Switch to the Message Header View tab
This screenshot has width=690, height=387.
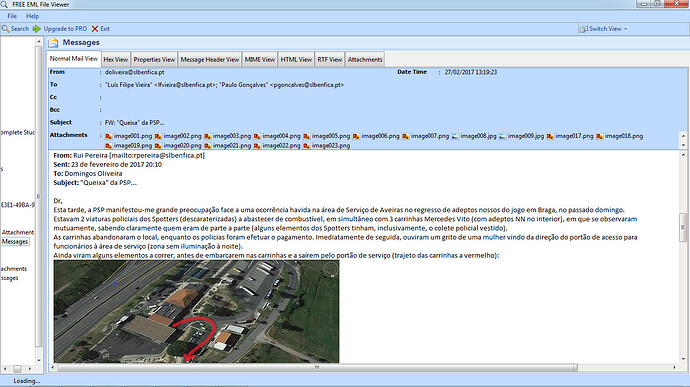pos(209,59)
